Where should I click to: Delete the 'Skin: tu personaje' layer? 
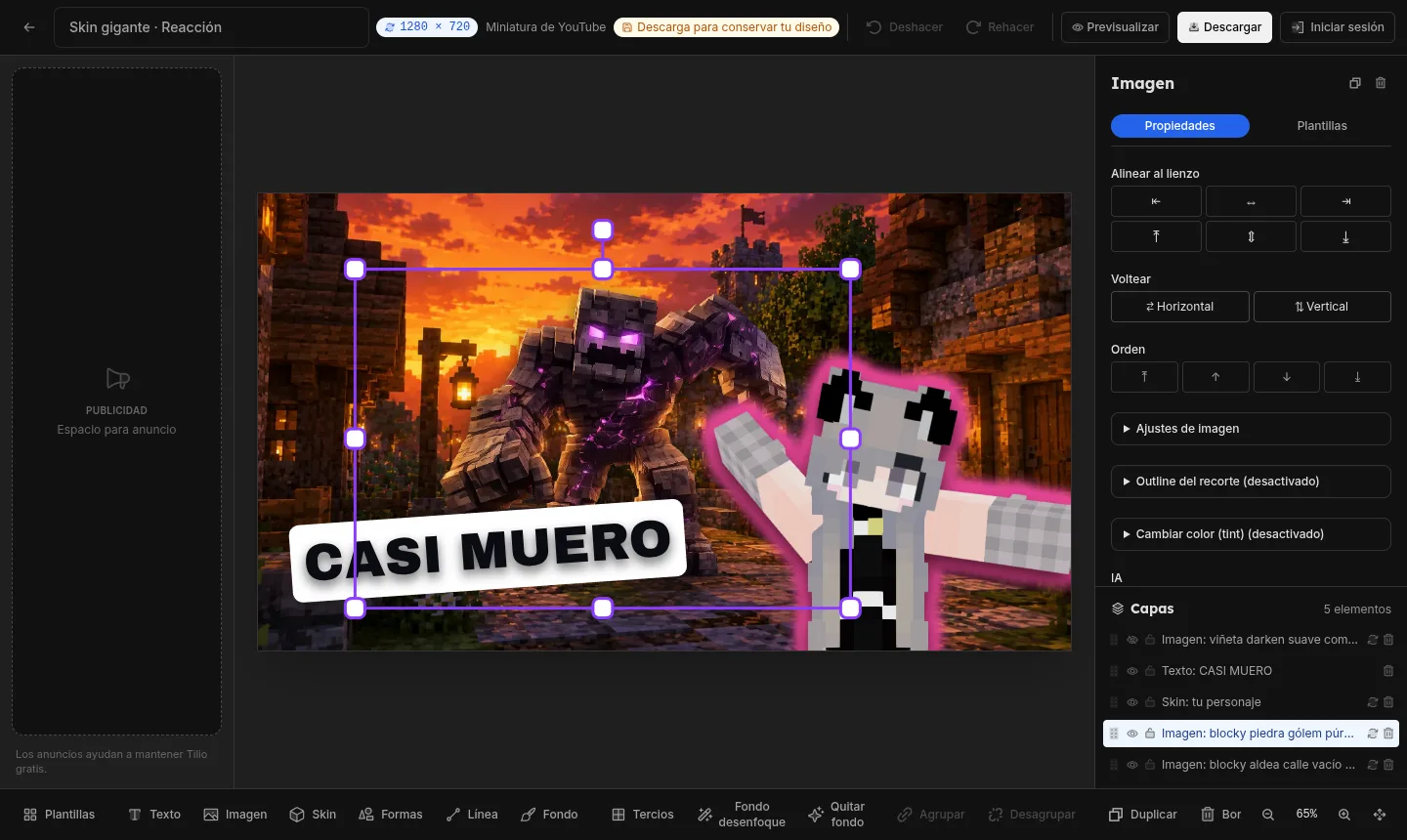[1388, 702]
